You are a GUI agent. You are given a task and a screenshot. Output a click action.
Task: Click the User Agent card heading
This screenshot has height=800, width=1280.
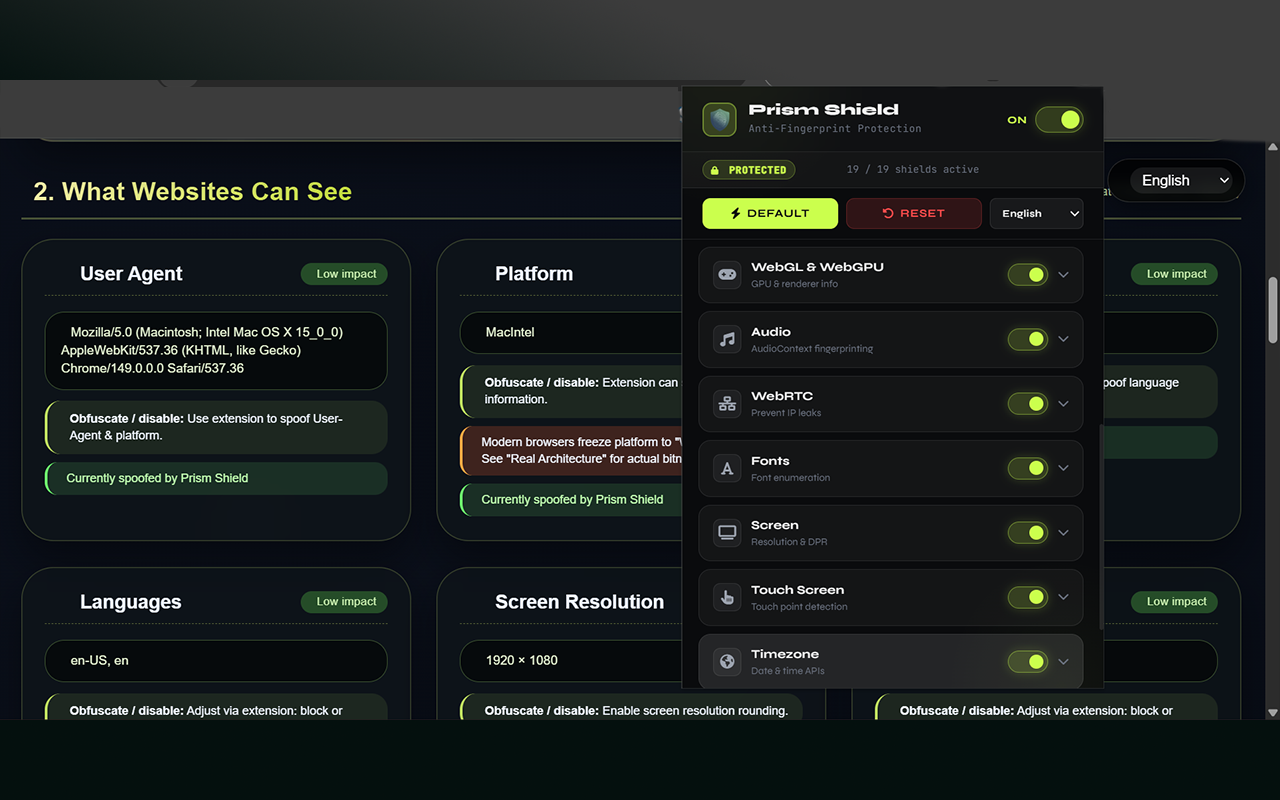click(x=131, y=274)
